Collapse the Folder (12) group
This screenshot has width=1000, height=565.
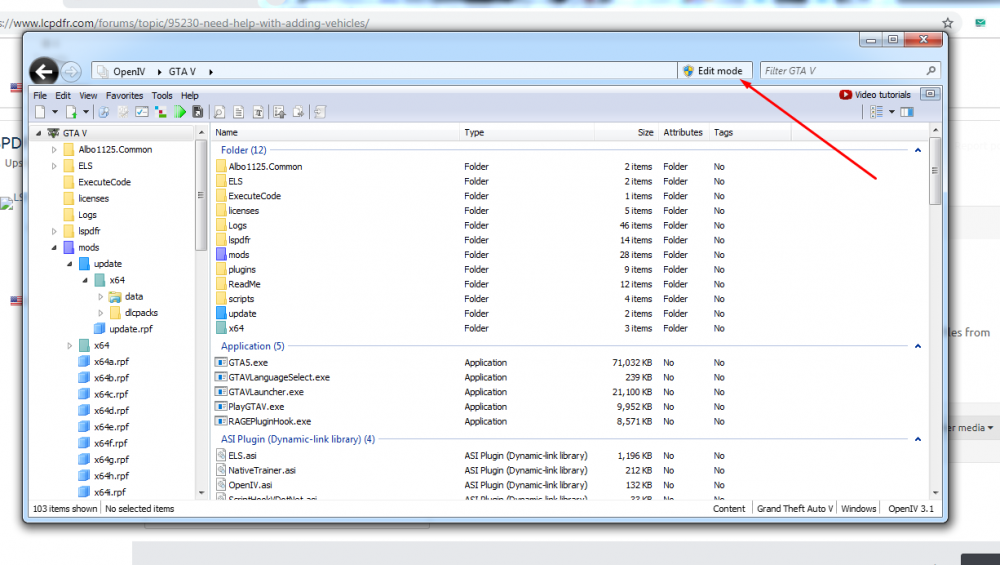(x=918, y=150)
